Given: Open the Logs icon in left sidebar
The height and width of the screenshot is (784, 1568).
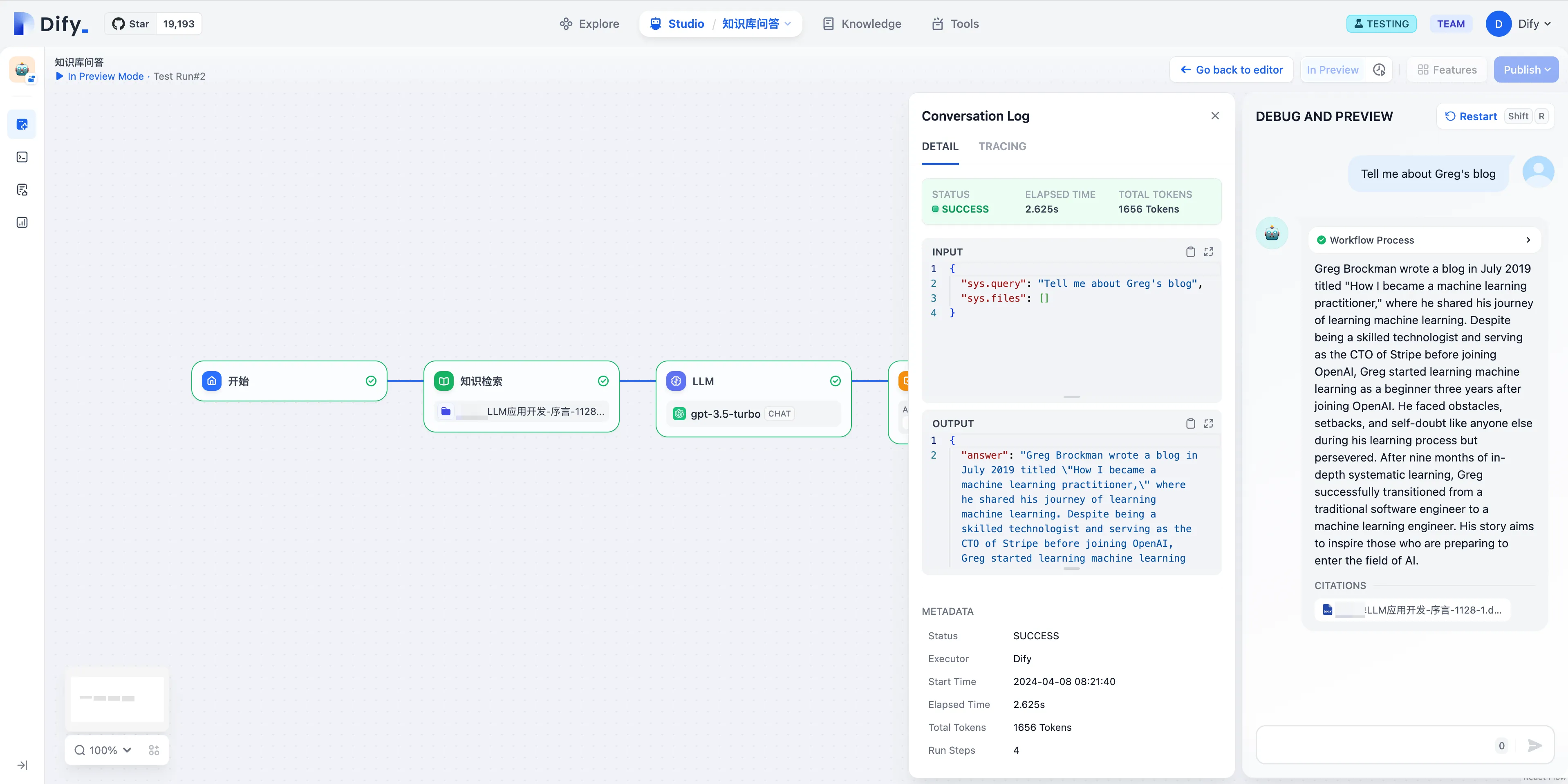Looking at the screenshot, I should click(22, 190).
